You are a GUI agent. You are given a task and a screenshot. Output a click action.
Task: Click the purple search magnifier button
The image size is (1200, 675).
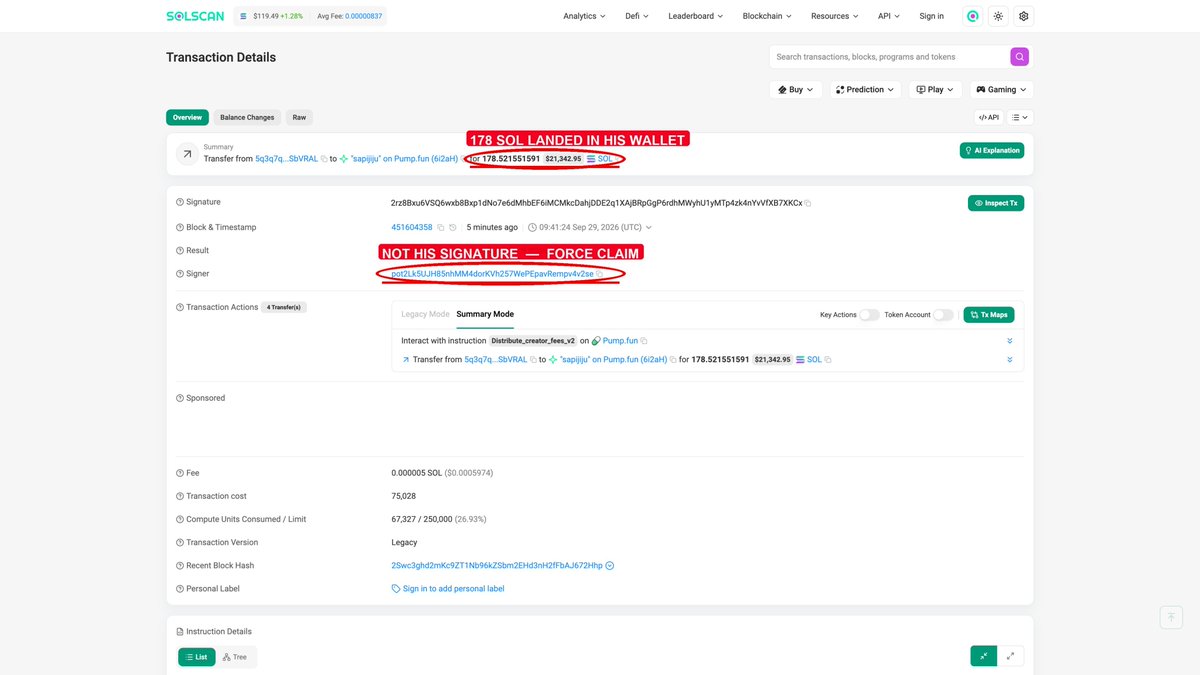tap(1019, 57)
